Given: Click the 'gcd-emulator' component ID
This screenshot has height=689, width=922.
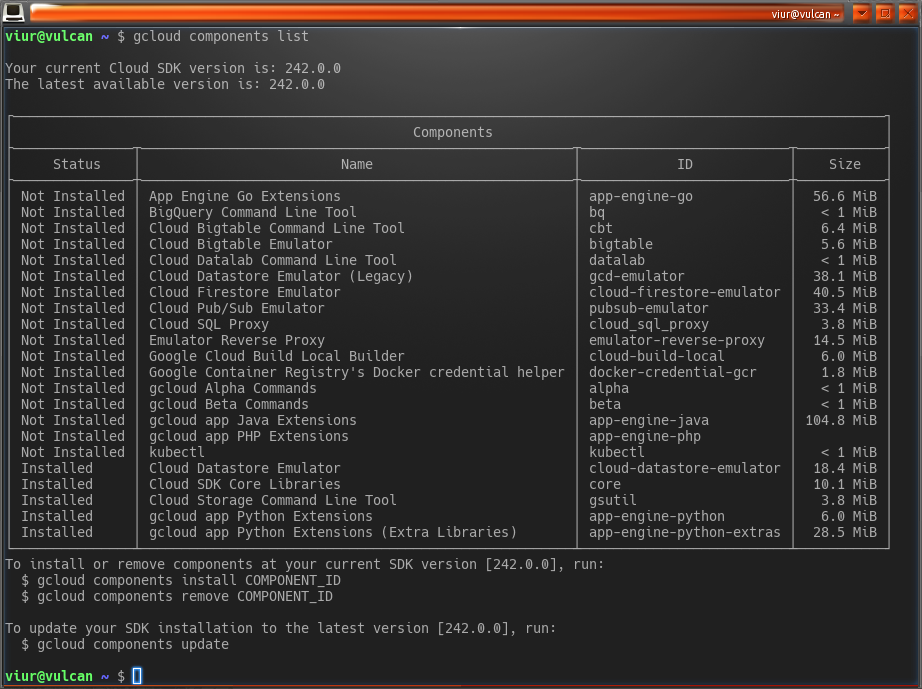Looking at the screenshot, I should coord(637,276).
